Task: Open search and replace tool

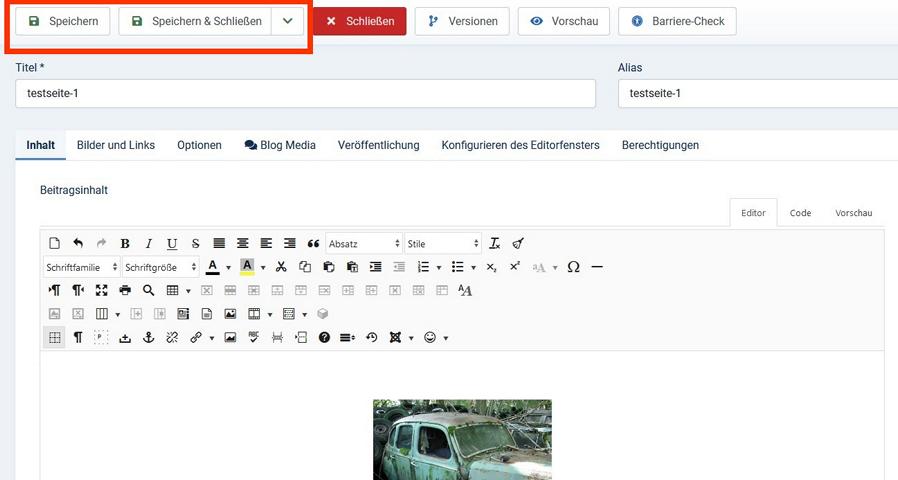Action: click(148, 290)
